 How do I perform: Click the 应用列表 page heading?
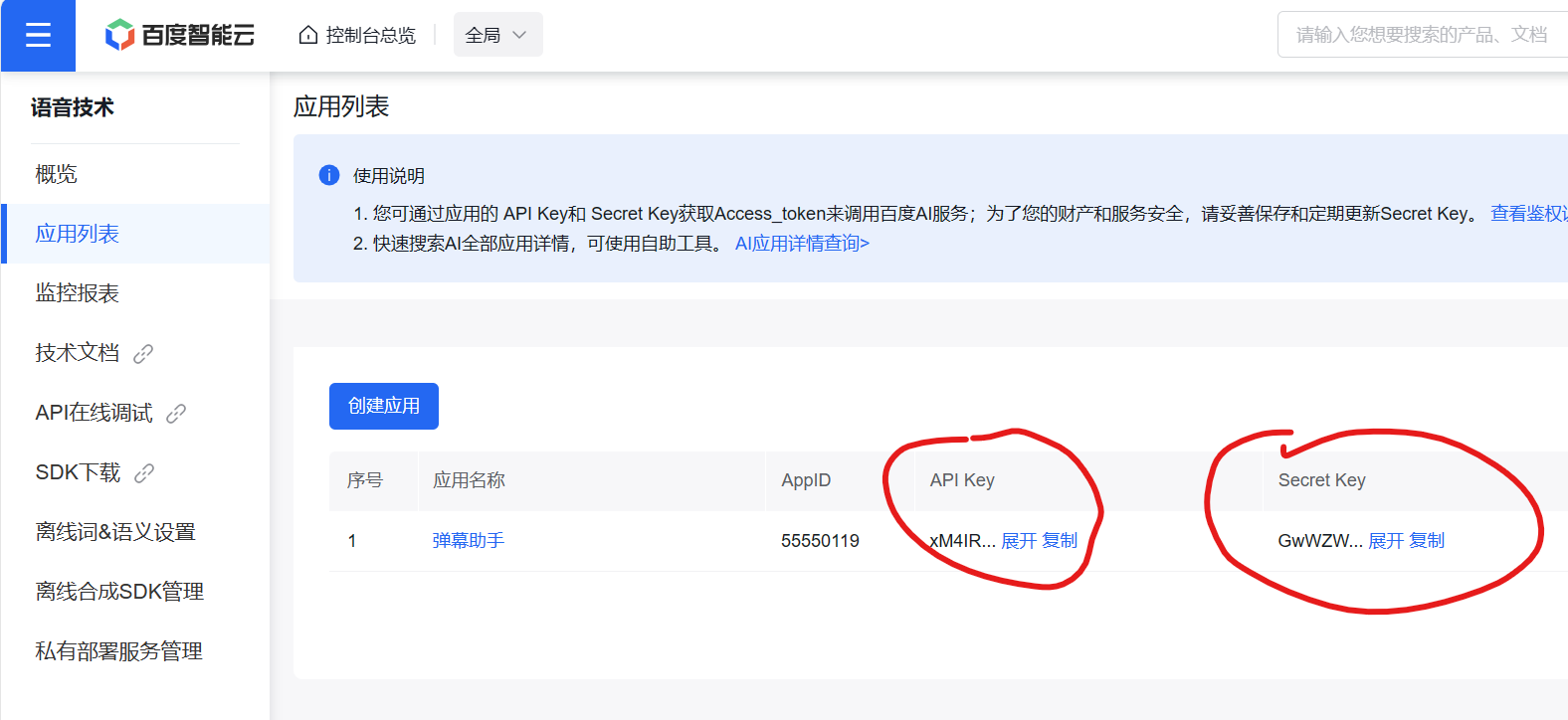(341, 106)
